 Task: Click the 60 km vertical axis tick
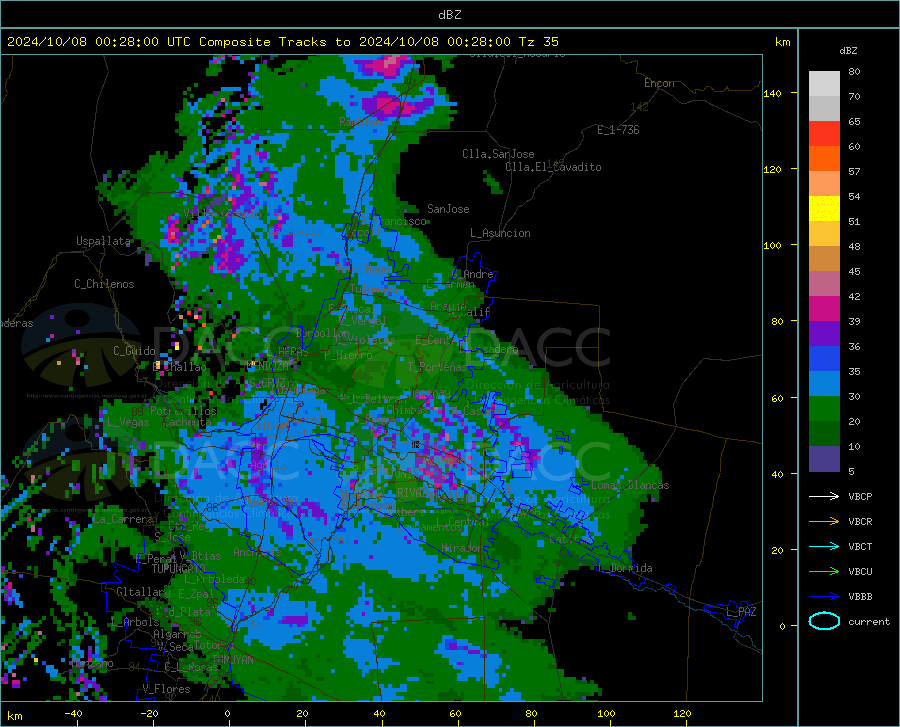777,398
